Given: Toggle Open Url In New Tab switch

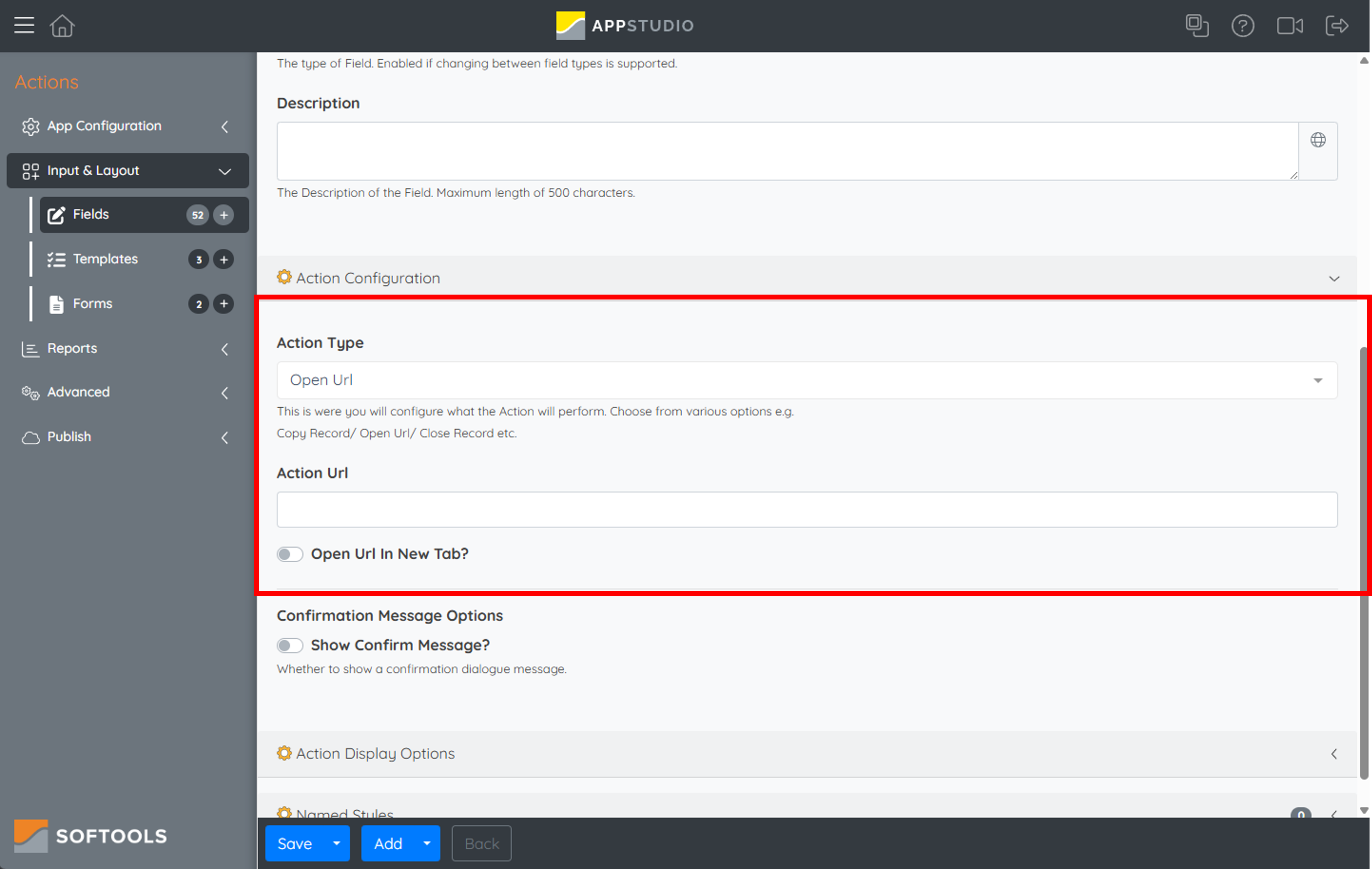Looking at the screenshot, I should (x=290, y=554).
